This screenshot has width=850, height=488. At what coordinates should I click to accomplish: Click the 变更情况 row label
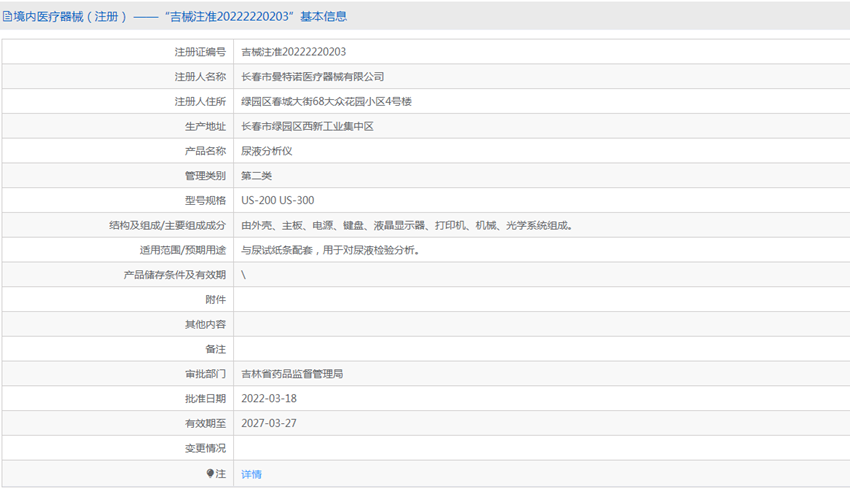point(205,448)
